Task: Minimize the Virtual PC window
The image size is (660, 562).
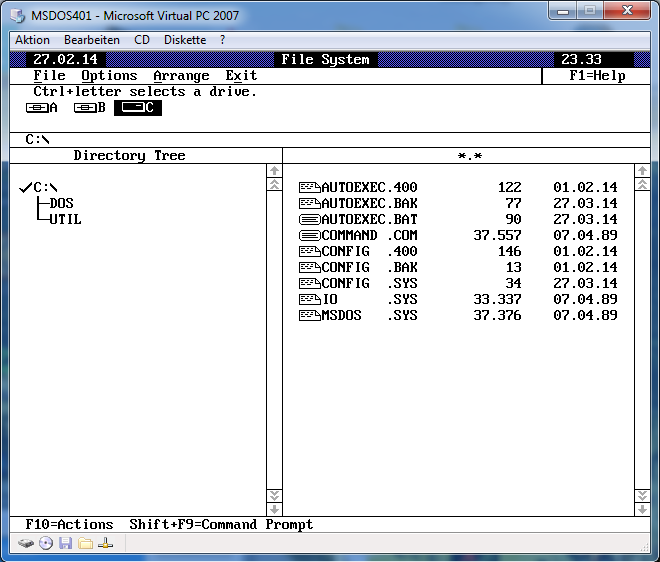Action: point(563,11)
